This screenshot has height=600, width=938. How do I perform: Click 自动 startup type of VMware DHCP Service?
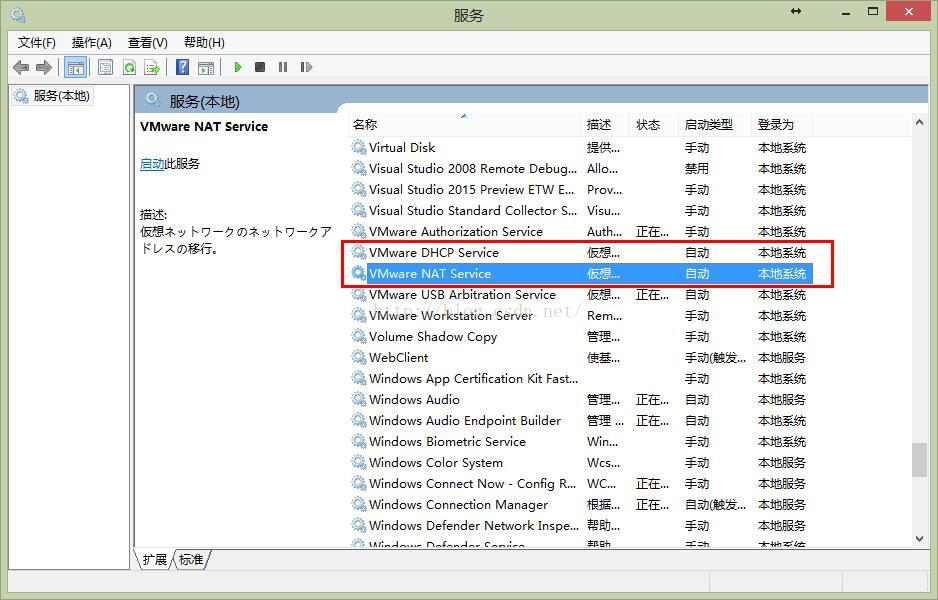(x=697, y=252)
